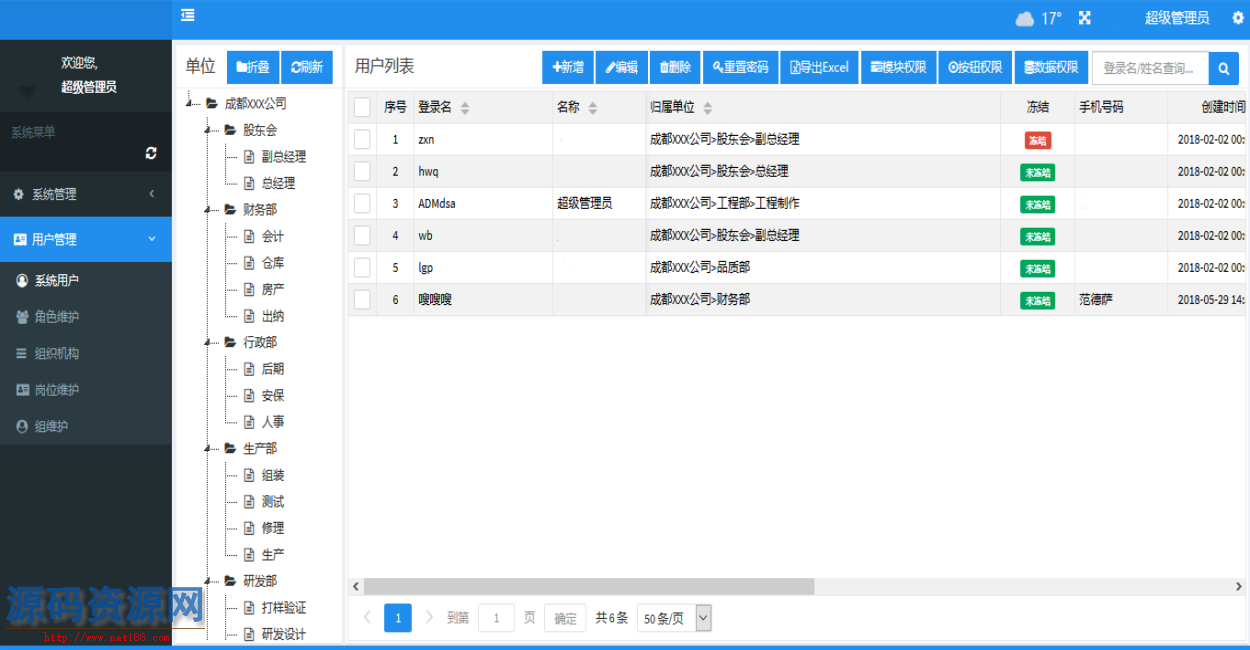Check the row checkbox for user ADMdsa
1250x650 pixels.
point(362,203)
